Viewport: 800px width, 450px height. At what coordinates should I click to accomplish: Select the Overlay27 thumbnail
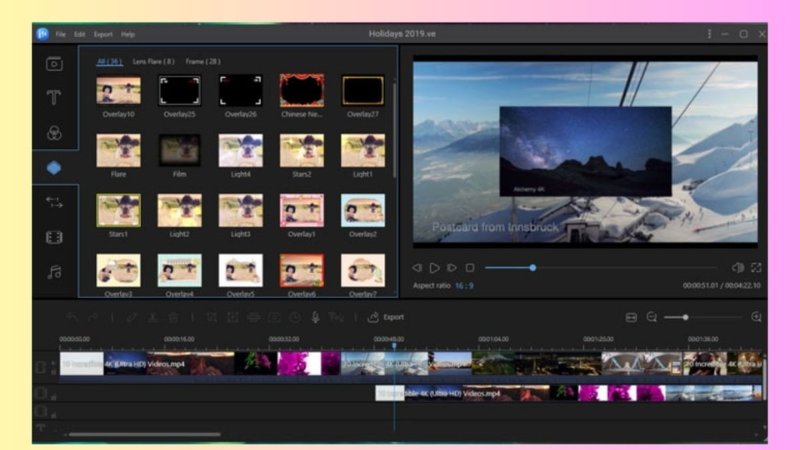coord(363,91)
